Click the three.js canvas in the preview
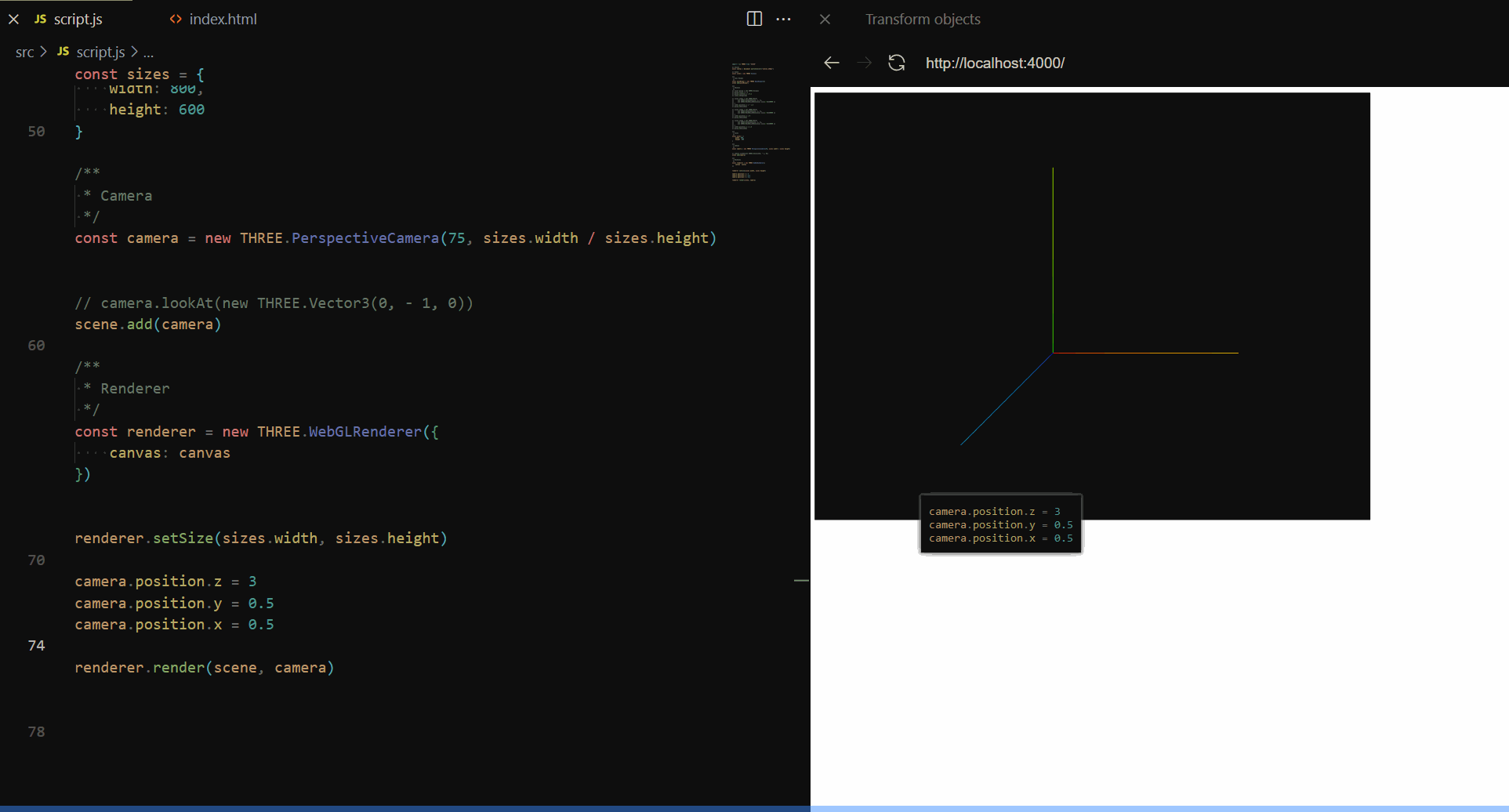The height and width of the screenshot is (812, 1509). click(1092, 306)
